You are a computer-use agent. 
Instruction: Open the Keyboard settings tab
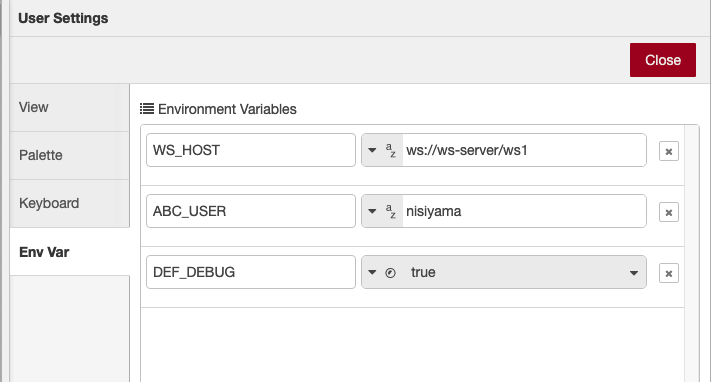tap(69, 203)
